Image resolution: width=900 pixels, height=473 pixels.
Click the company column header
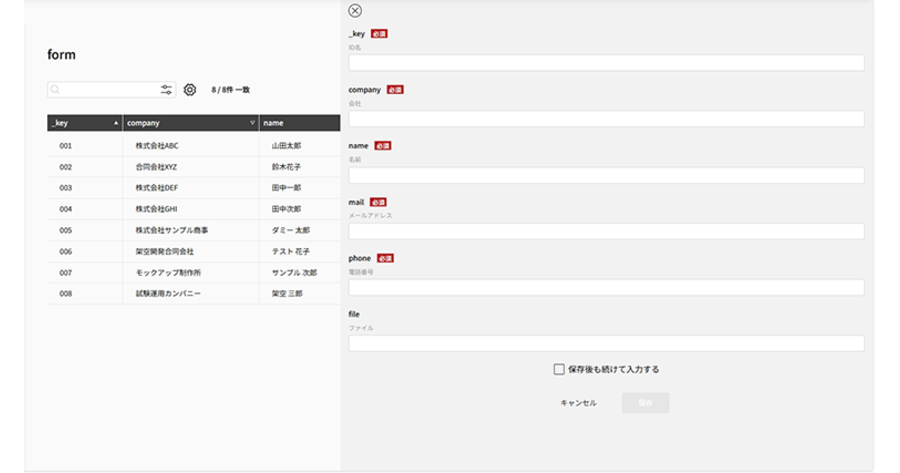(191, 123)
